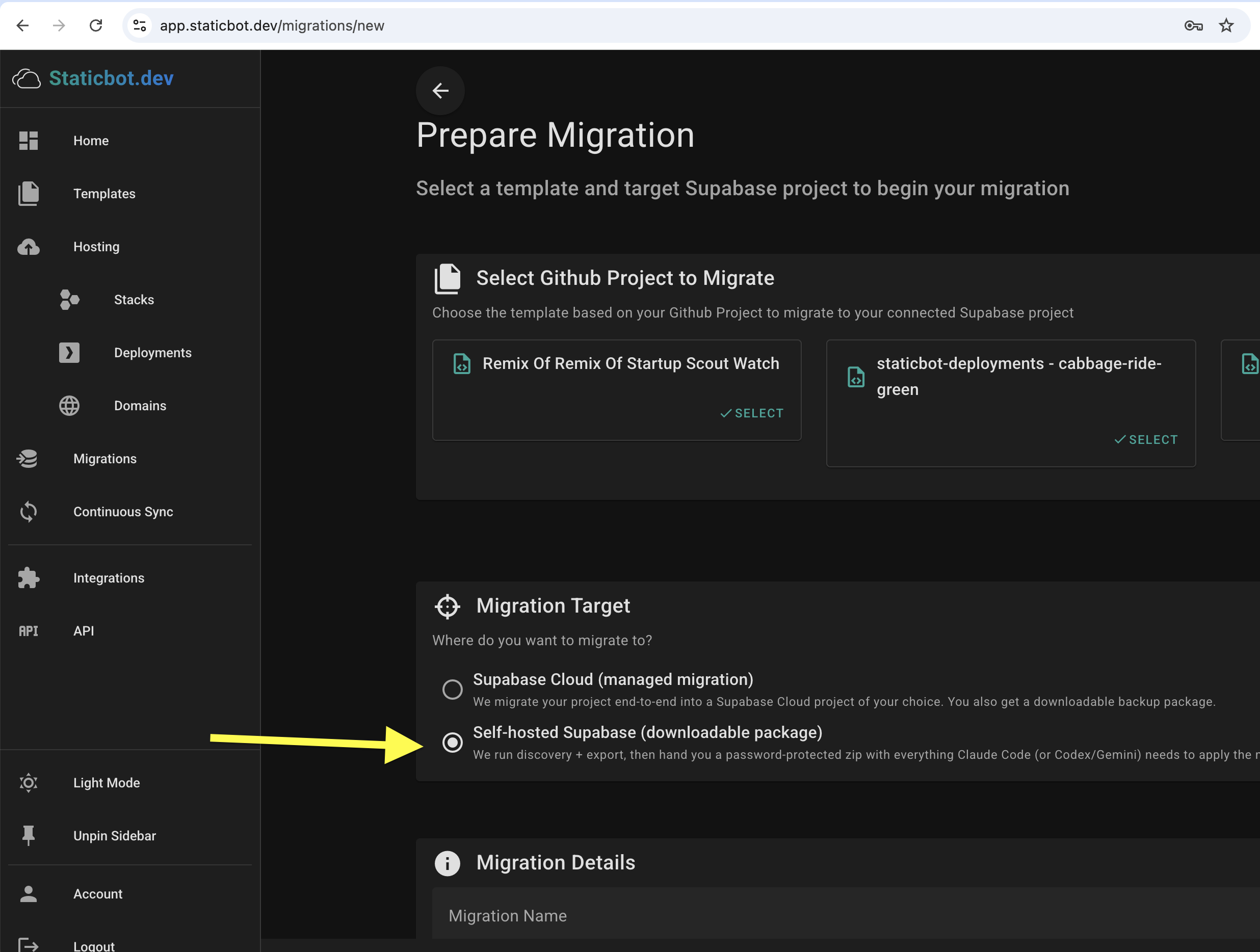Click the Stacks hexagons icon
This screenshot has width=1260, height=952.
pyautogui.click(x=69, y=300)
